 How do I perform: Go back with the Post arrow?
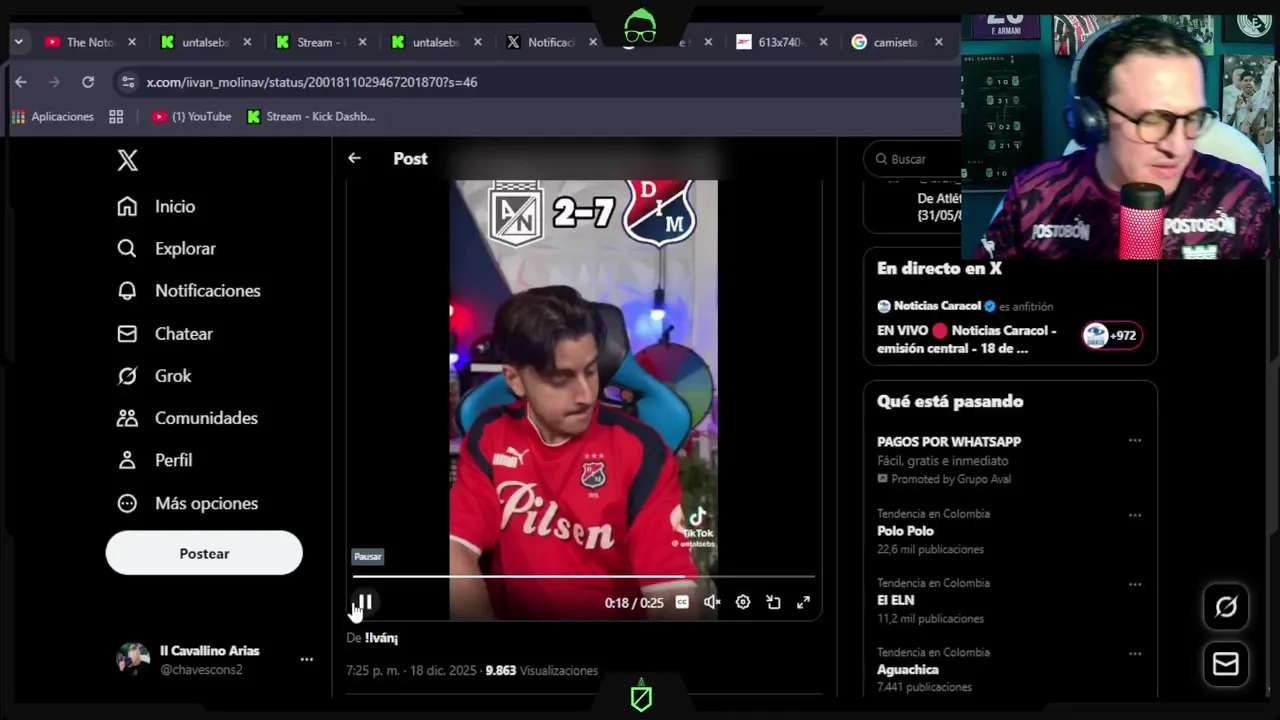(x=354, y=158)
